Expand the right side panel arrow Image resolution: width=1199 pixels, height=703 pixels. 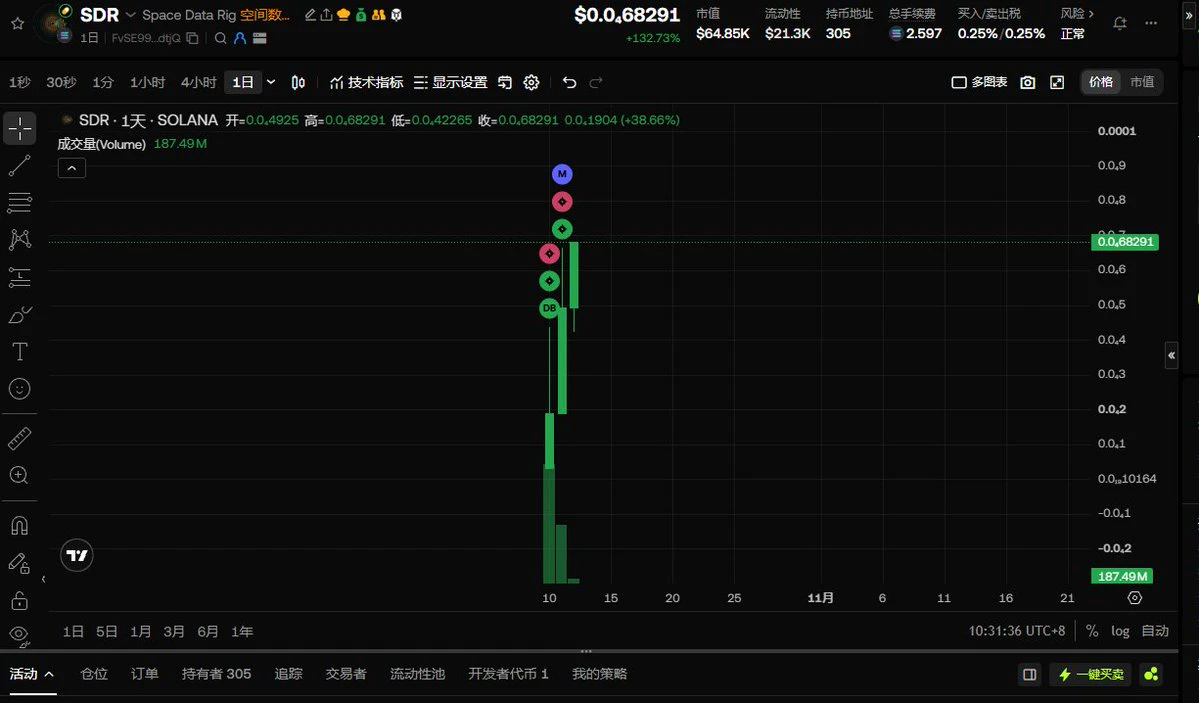(1171, 355)
